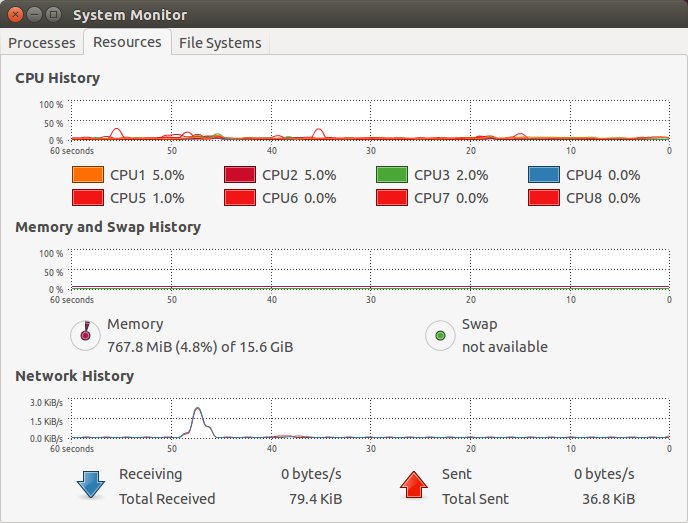The image size is (688, 523).
Task: Open the File Systems tab
Action: tap(220, 43)
